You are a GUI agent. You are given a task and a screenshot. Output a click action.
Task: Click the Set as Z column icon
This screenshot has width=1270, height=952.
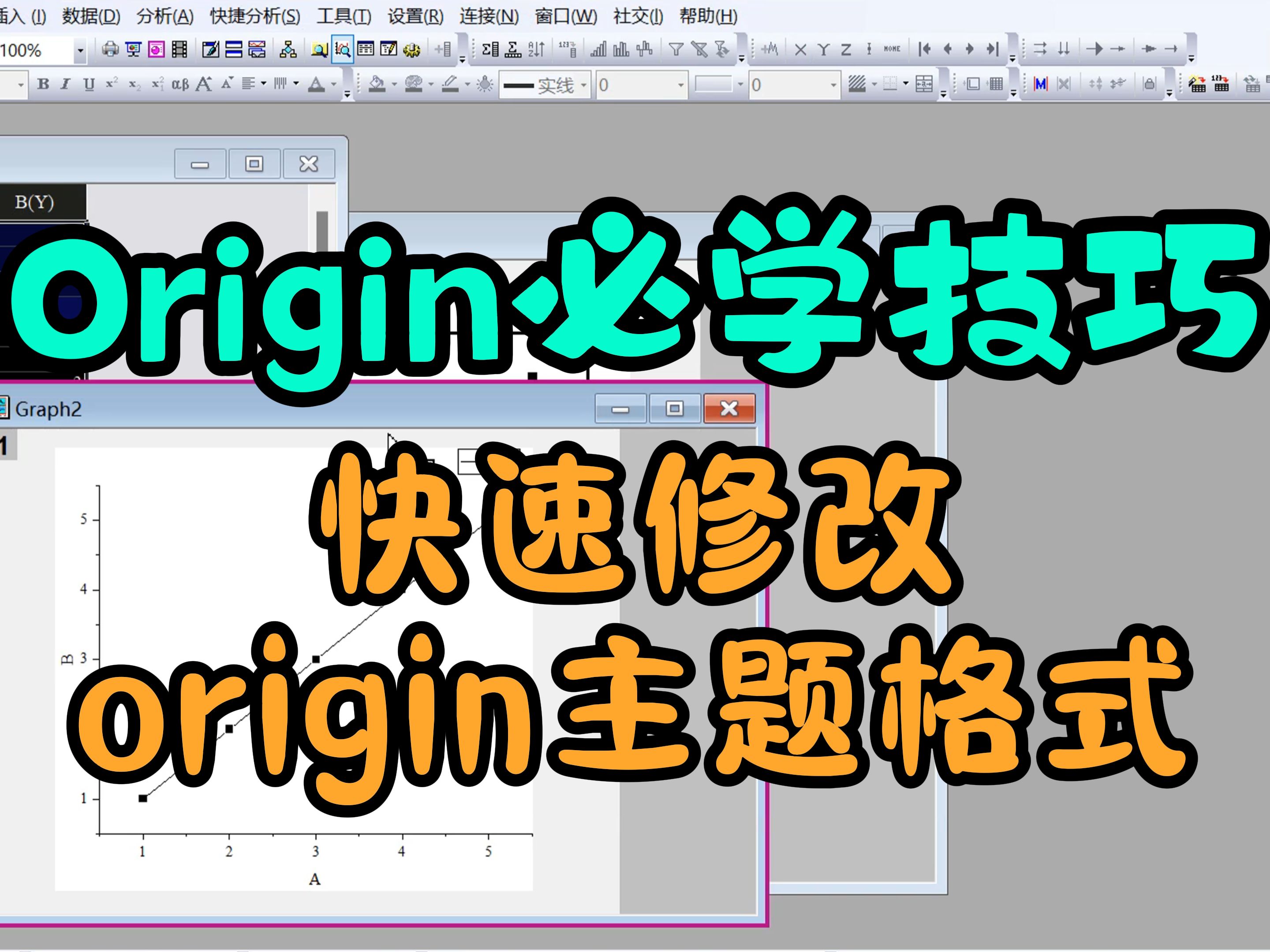[846, 49]
